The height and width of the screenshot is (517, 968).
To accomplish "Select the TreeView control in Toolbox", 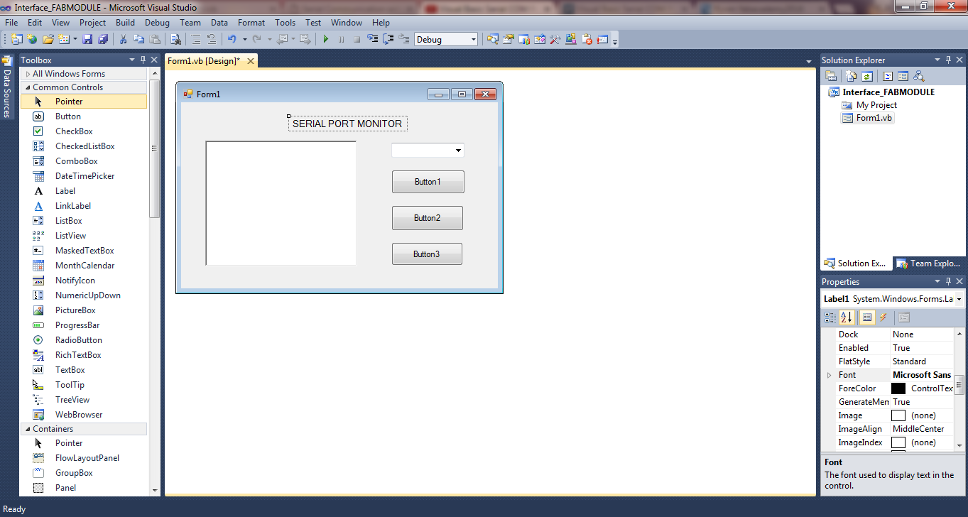I will tap(83, 400).
